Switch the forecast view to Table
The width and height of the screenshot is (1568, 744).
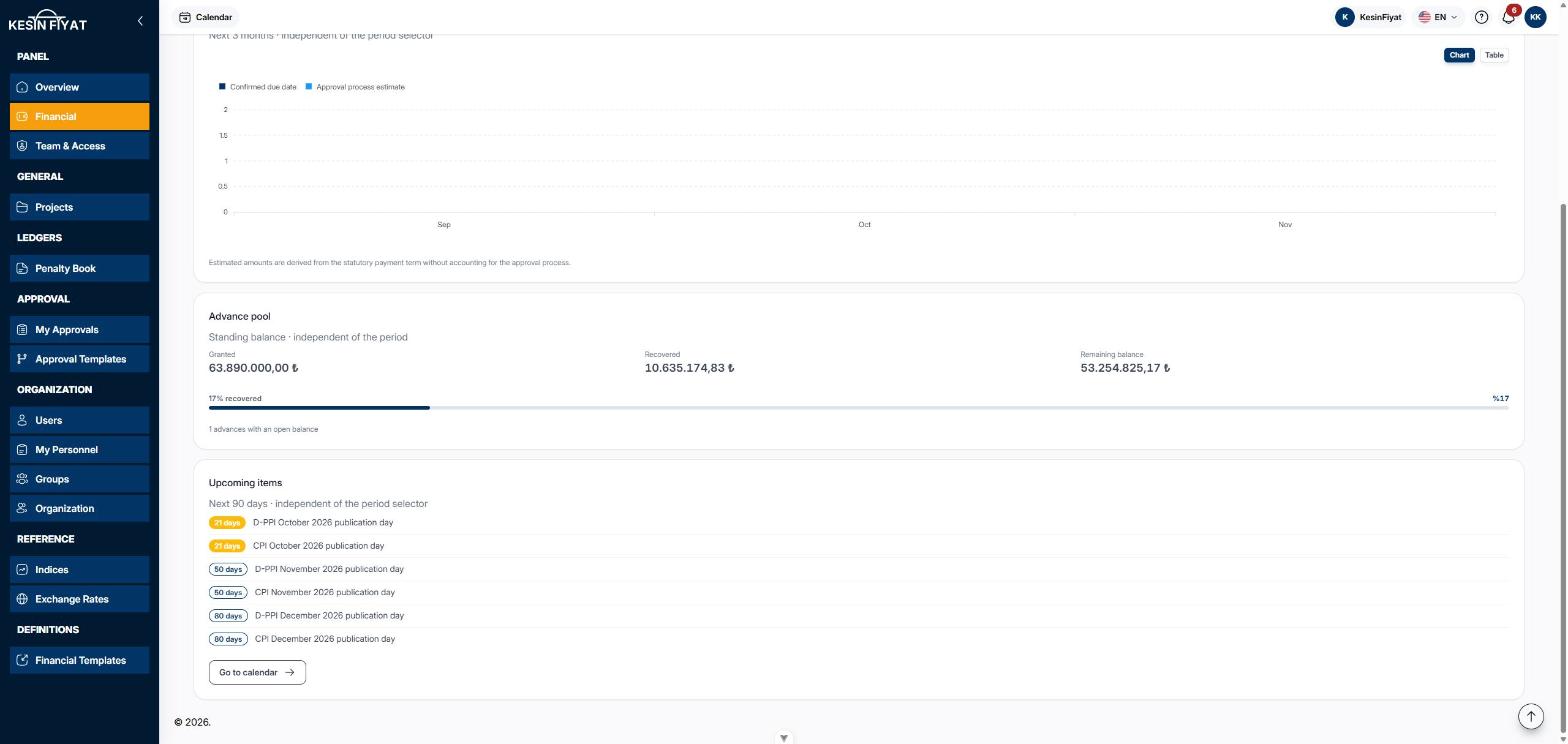tap(1494, 55)
